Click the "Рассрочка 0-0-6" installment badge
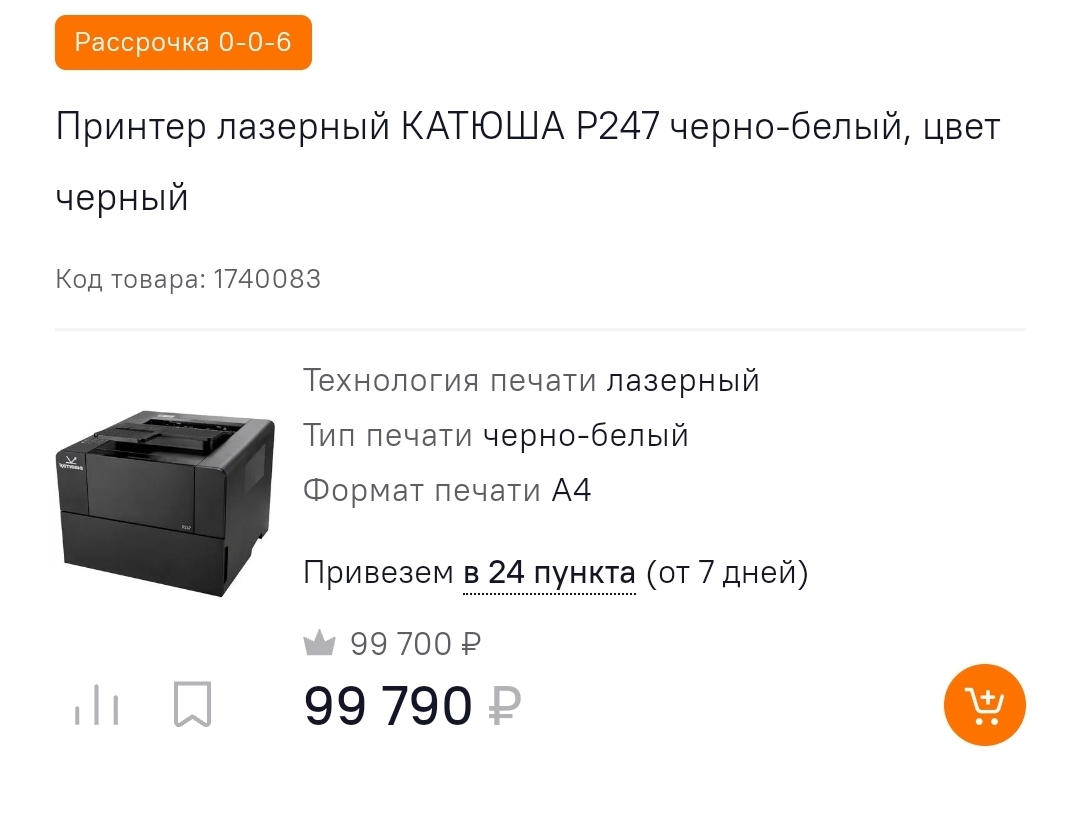The image size is (1080, 819). pos(183,43)
